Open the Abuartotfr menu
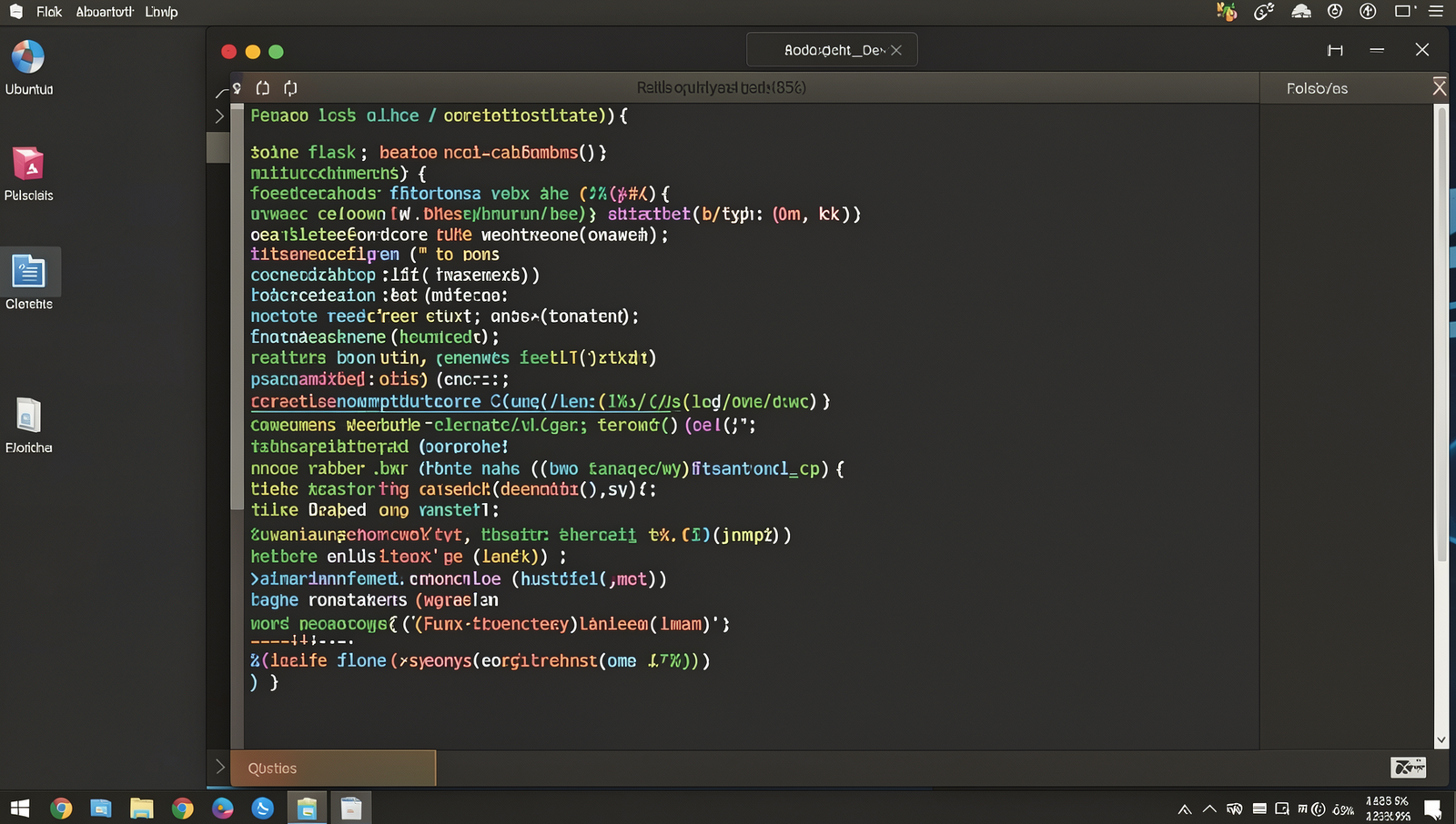The image size is (1456, 824). pyautogui.click(x=105, y=12)
